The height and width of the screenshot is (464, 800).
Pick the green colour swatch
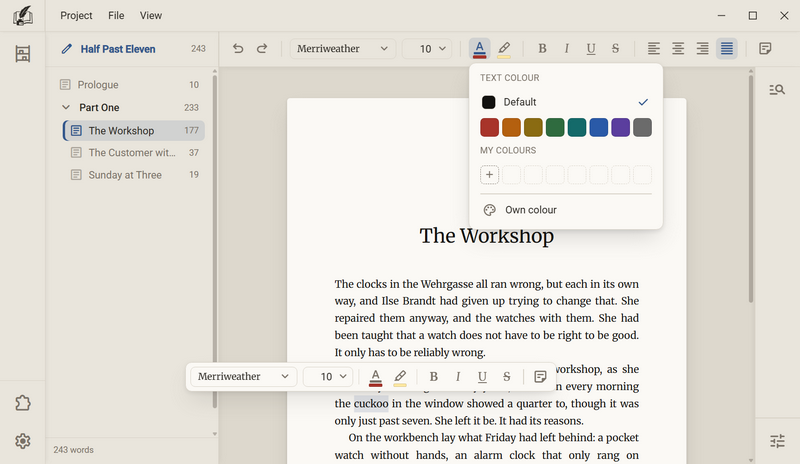pyautogui.click(x=555, y=128)
